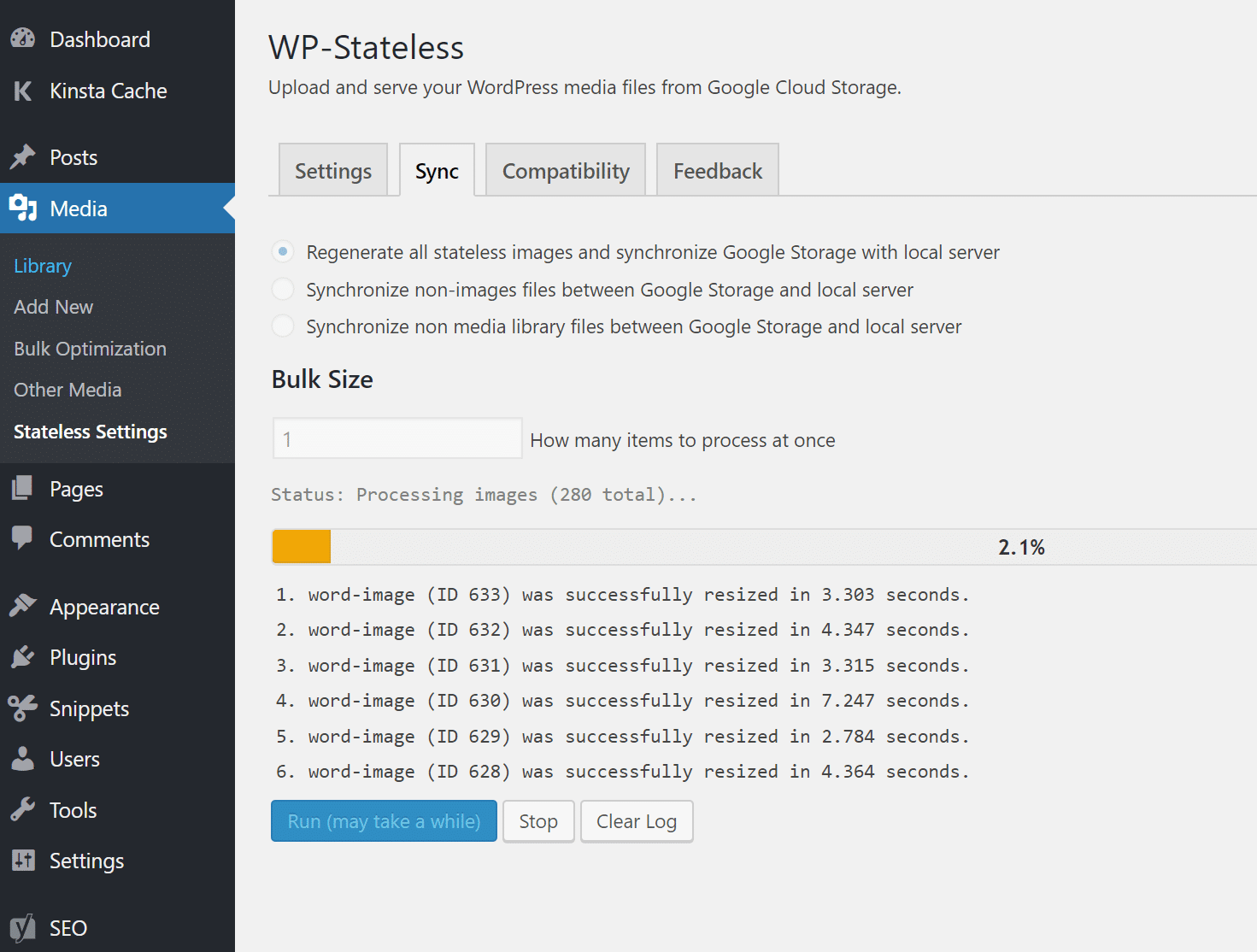Screen dimensions: 1257x952
Task: Go to Stateless Settings in Media menu
Action: pyautogui.click(x=90, y=432)
